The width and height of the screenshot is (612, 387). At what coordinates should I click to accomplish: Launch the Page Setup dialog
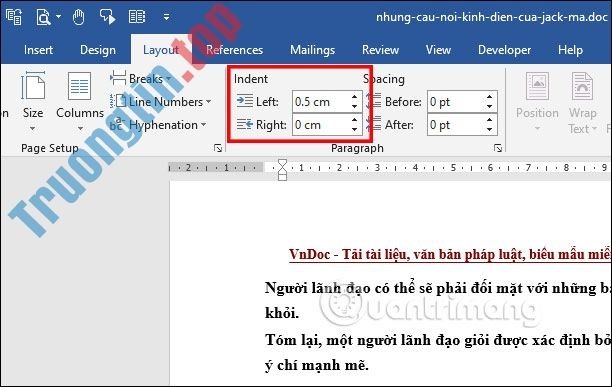(218, 148)
